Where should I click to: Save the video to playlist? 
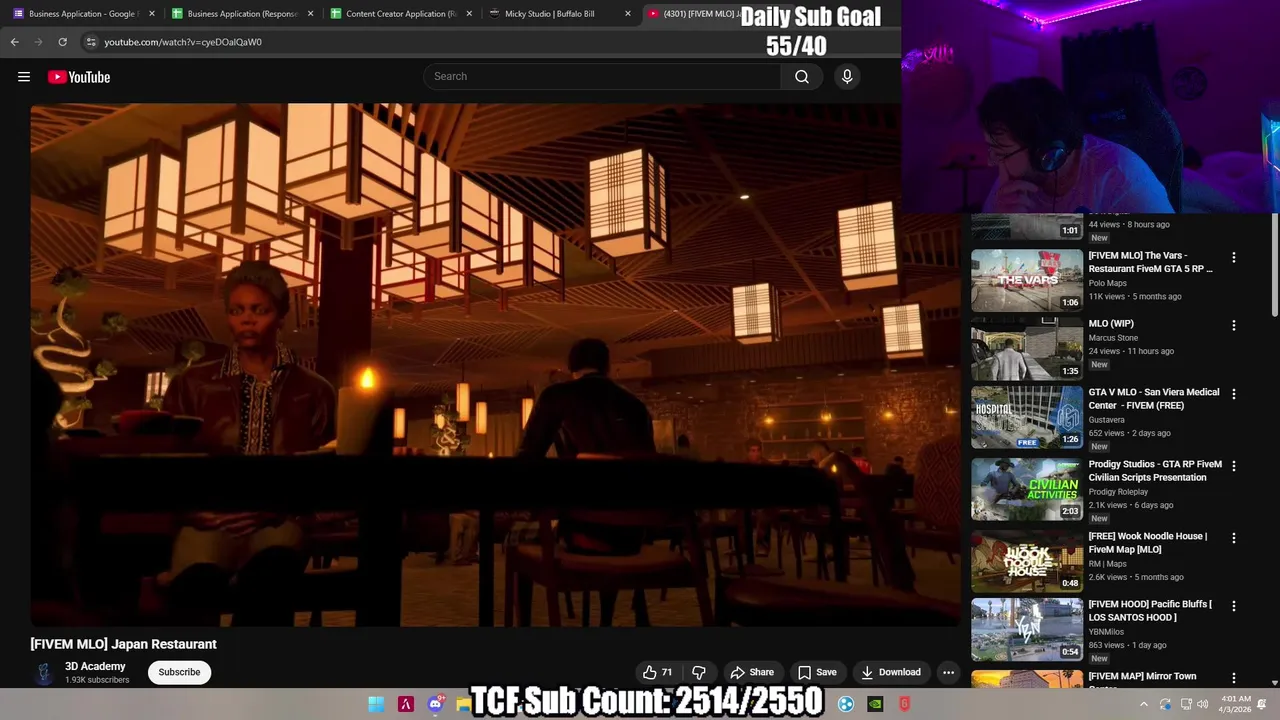(817, 672)
